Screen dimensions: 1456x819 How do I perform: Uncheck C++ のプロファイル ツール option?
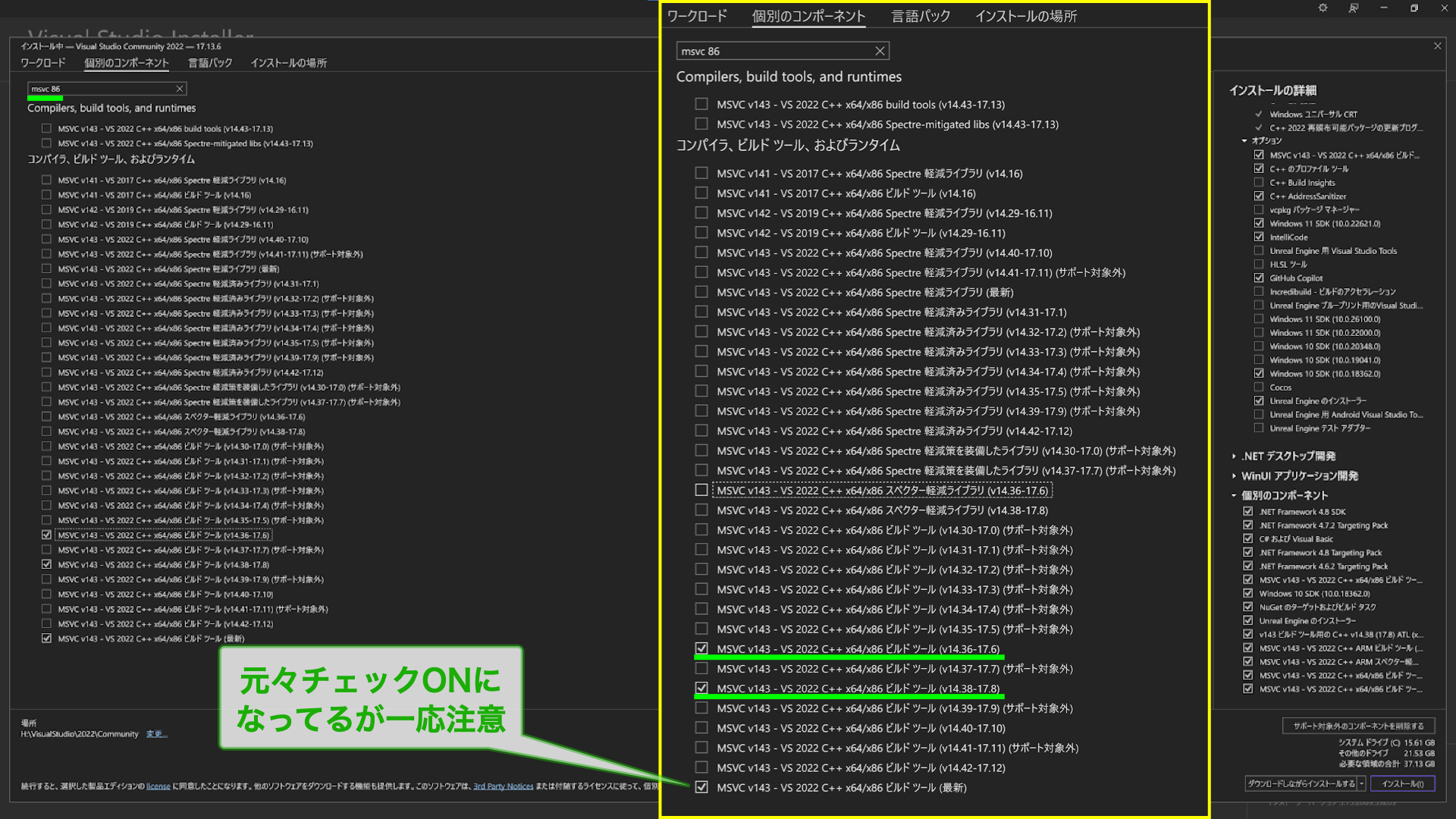[x=1259, y=168]
